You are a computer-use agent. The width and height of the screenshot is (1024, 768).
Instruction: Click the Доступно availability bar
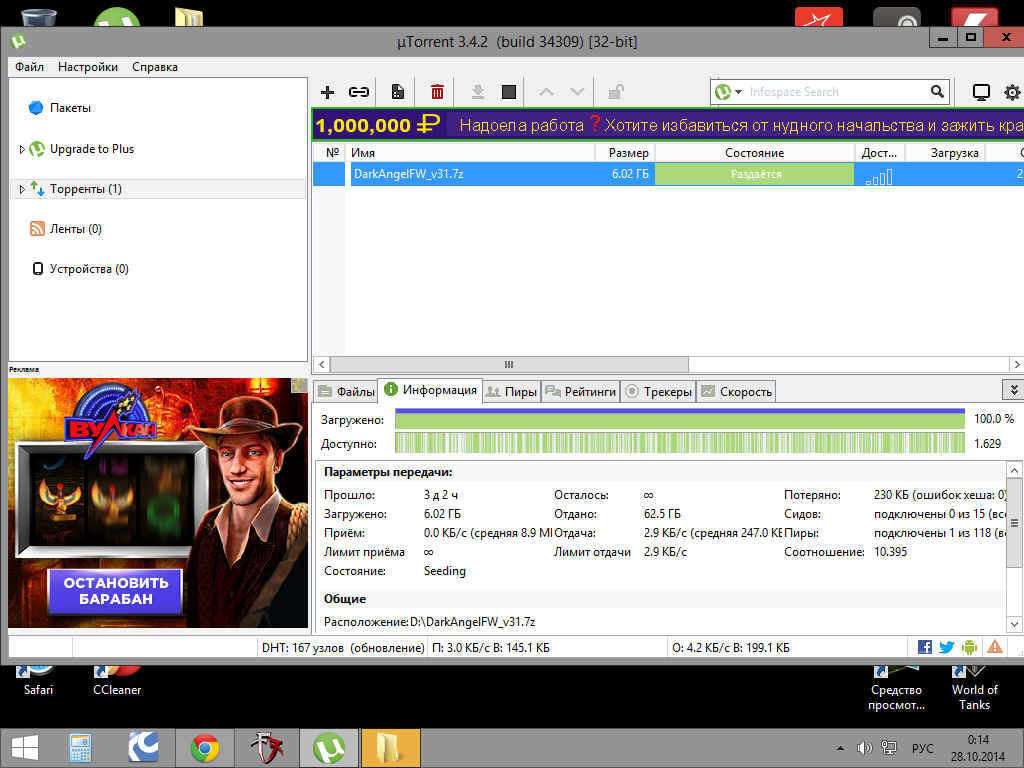(680, 444)
